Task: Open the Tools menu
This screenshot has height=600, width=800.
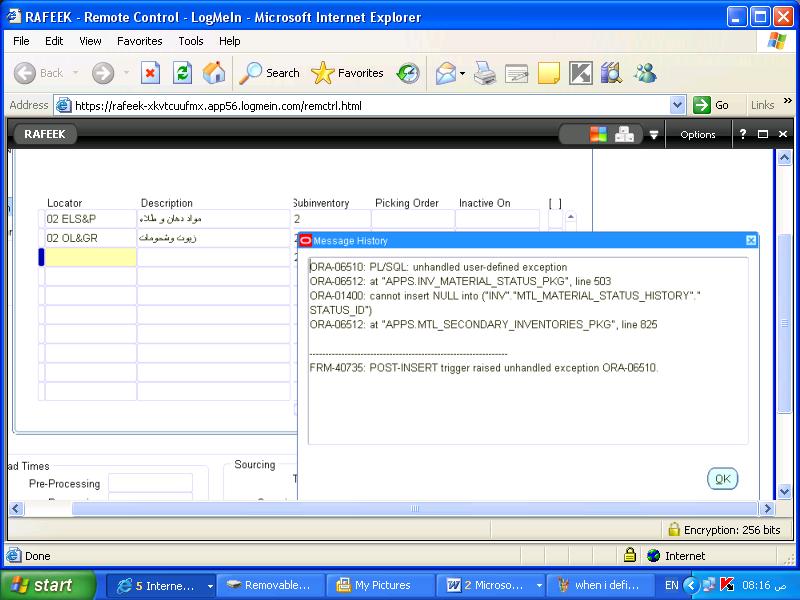Action: [190, 41]
